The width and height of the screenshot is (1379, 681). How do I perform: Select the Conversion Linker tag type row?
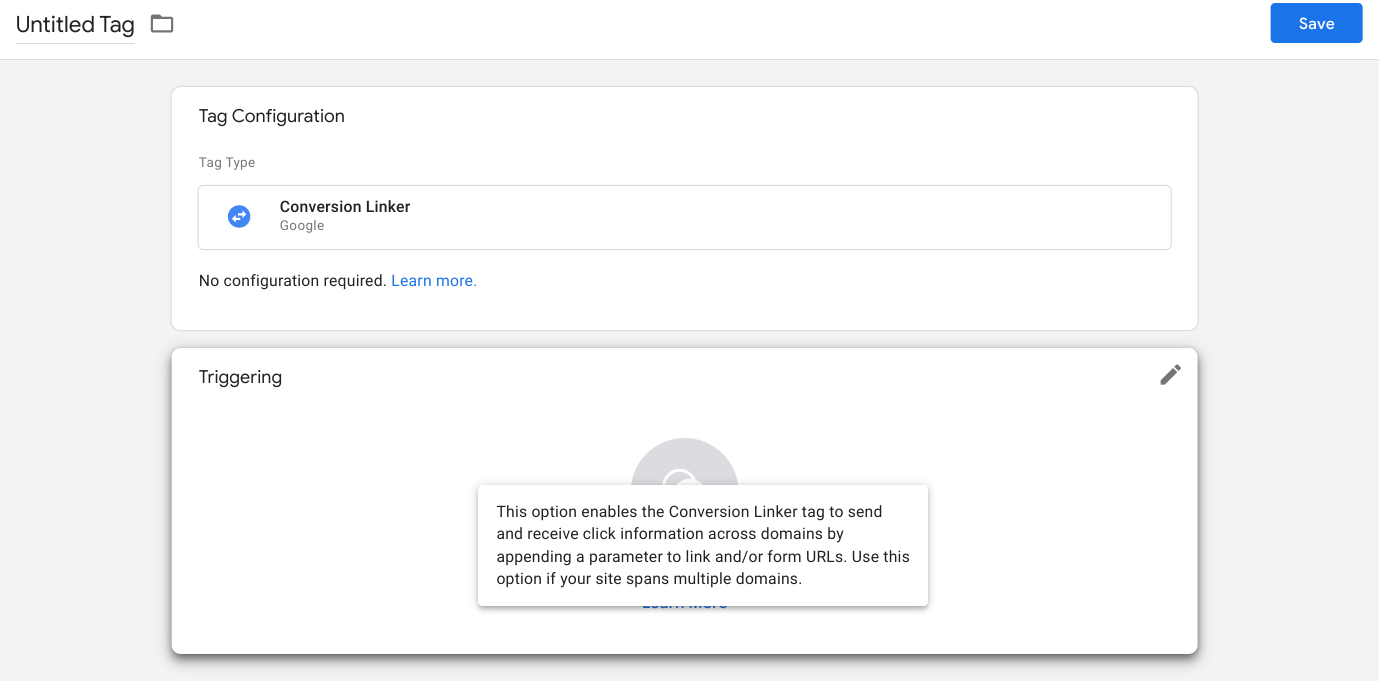point(684,217)
